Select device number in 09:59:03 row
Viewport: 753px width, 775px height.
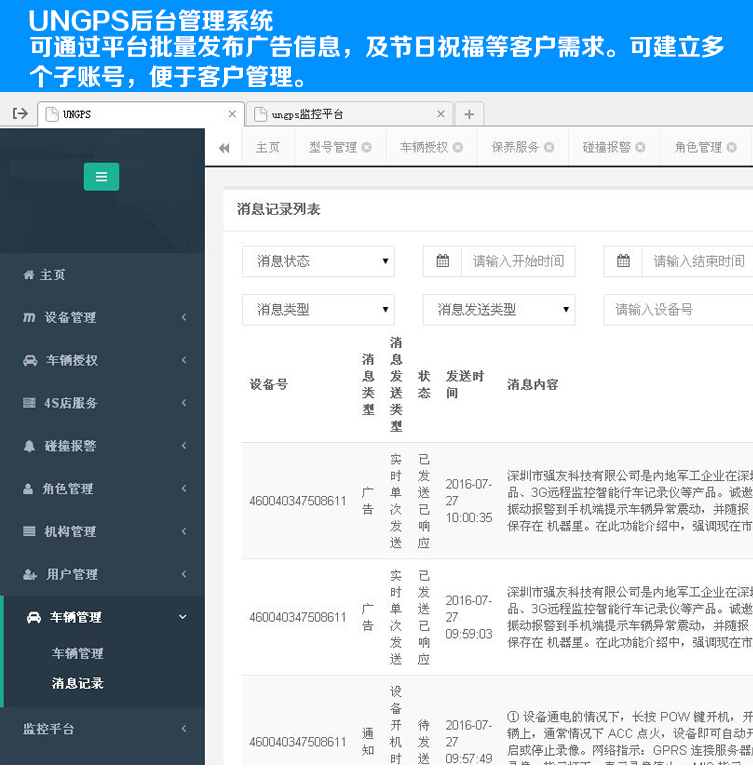pyautogui.click(x=298, y=617)
